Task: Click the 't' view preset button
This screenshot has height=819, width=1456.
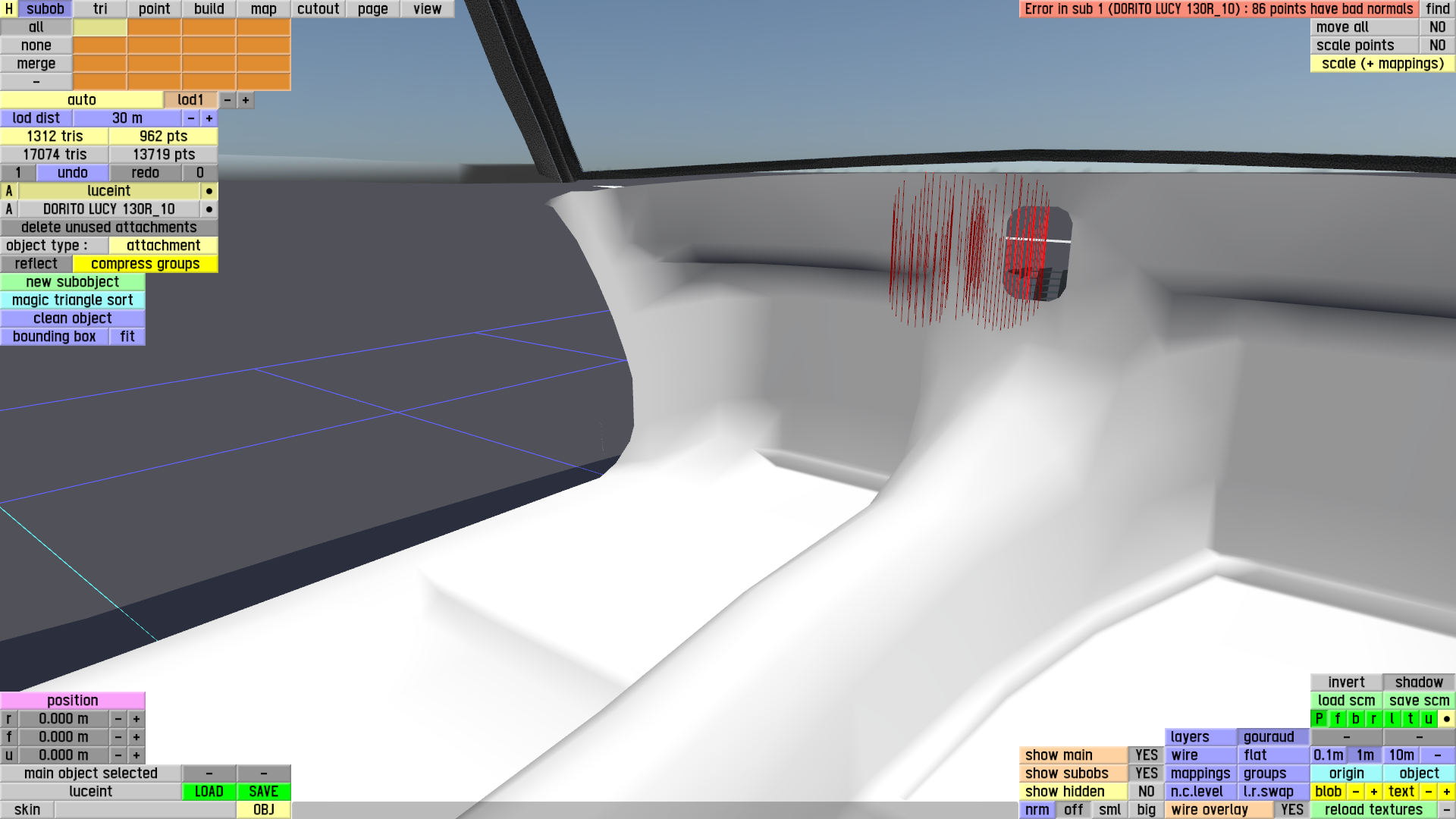Action: (x=1410, y=719)
